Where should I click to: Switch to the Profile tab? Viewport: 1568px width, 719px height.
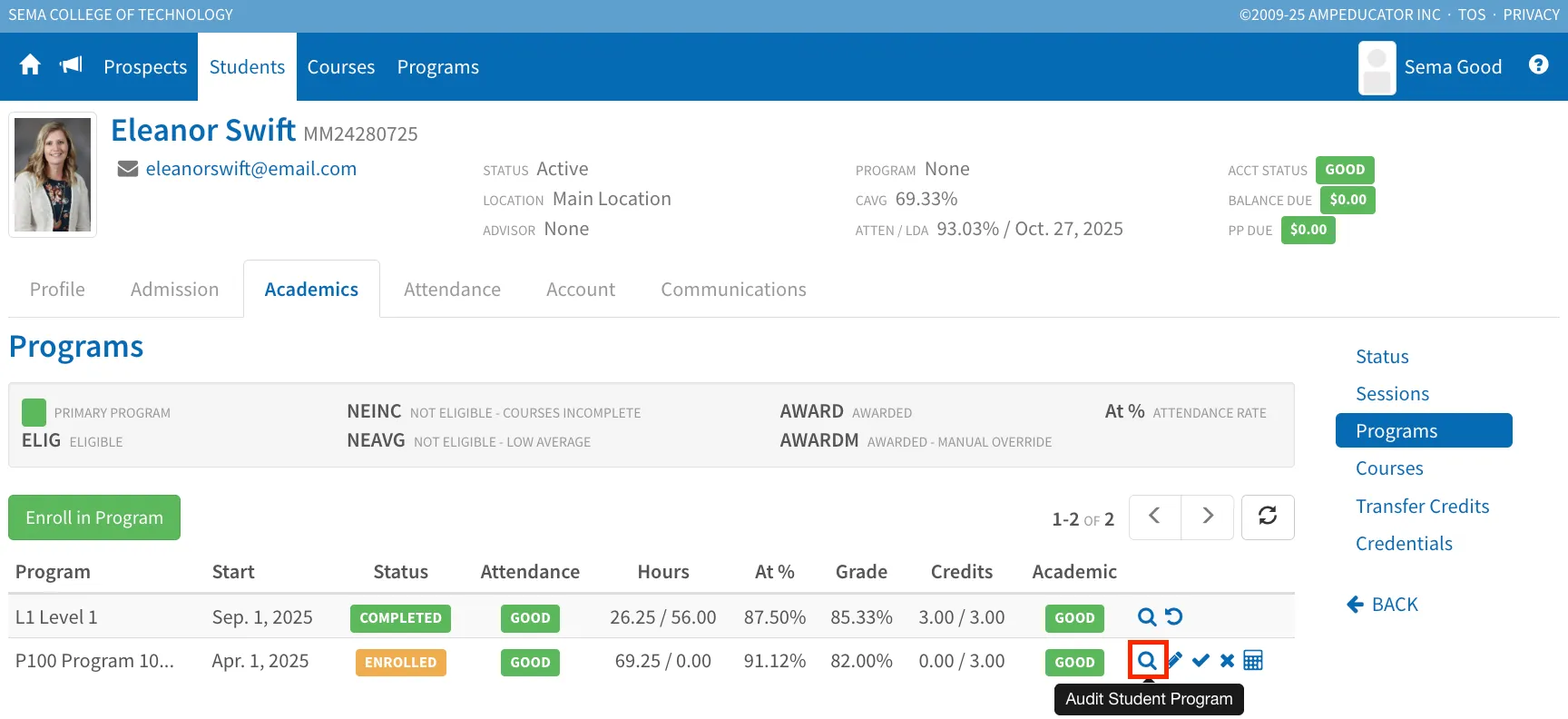click(57, 290)
